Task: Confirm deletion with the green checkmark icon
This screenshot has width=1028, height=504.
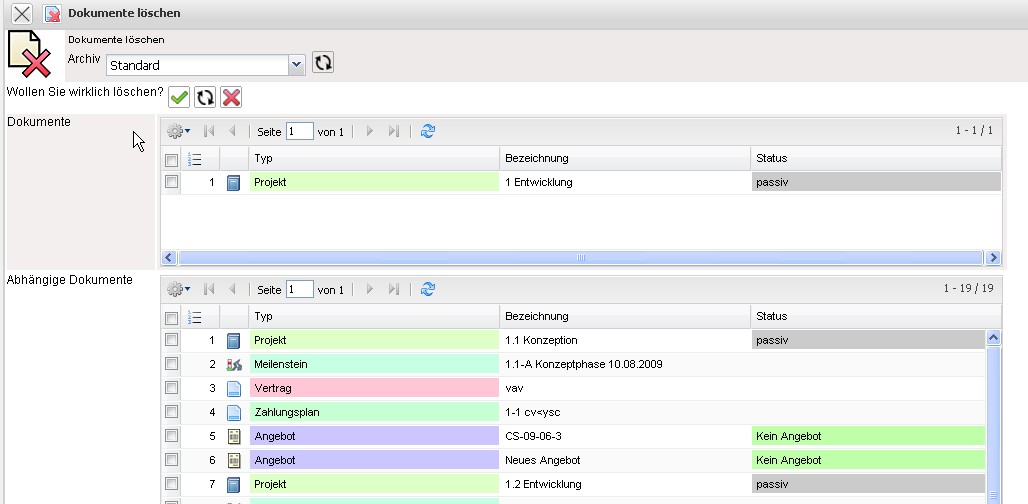Action: 179,97
